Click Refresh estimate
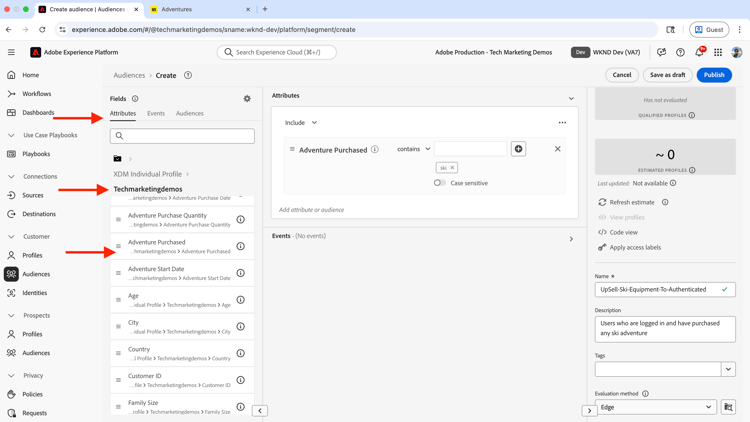Viewport: 750px width, 422px height. pyautogui.click(x=626, y=202)
